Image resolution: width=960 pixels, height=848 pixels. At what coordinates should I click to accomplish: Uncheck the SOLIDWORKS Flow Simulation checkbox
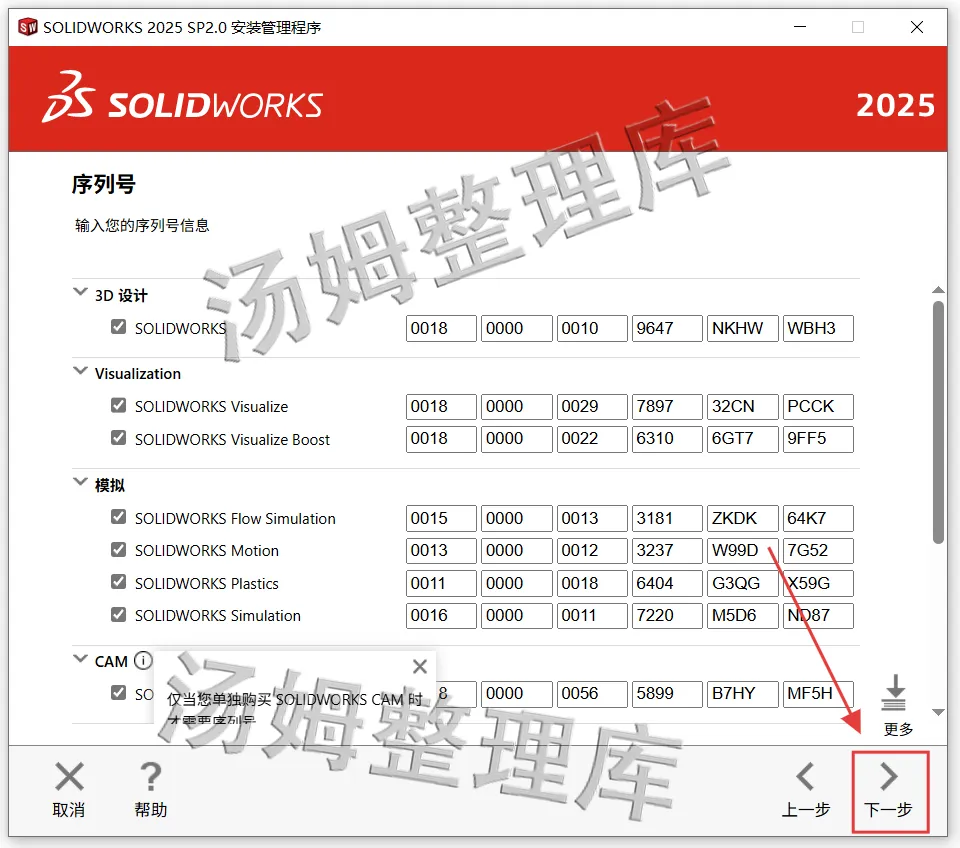click(x=118, y=517)
